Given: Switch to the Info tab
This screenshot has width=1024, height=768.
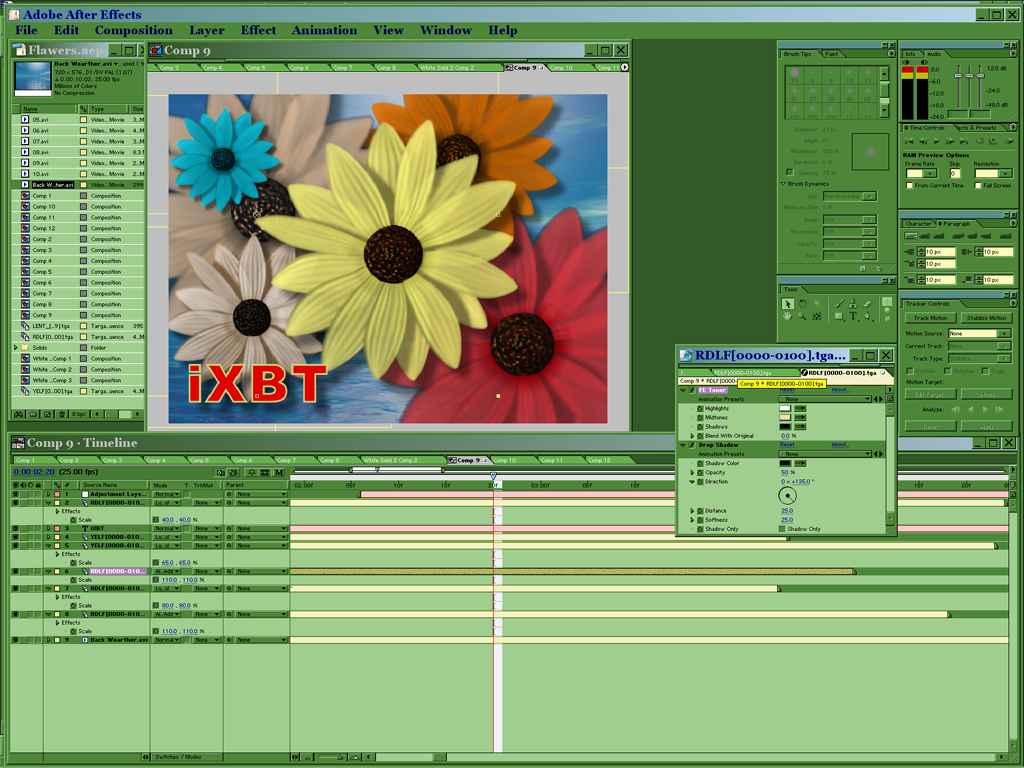Looking at the screenshot, I should coord(910,54).
